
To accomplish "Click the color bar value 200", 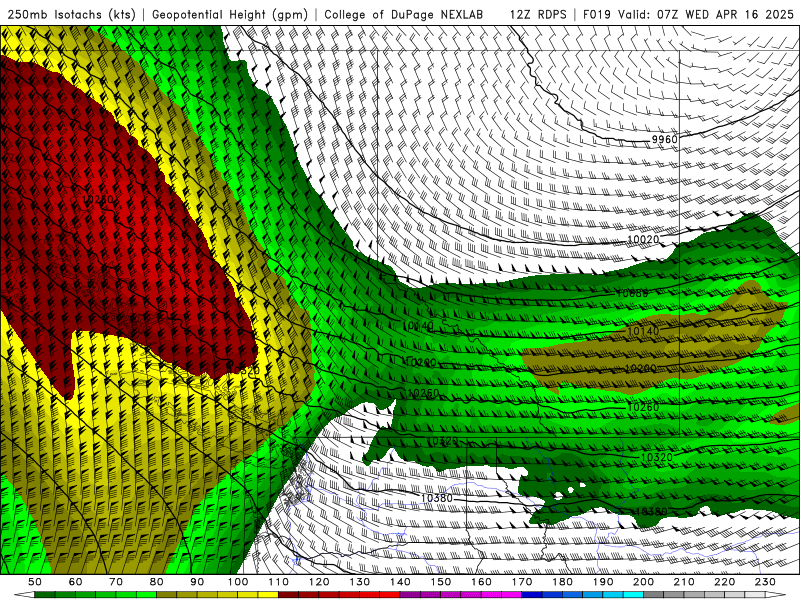I will coord(643,582).
